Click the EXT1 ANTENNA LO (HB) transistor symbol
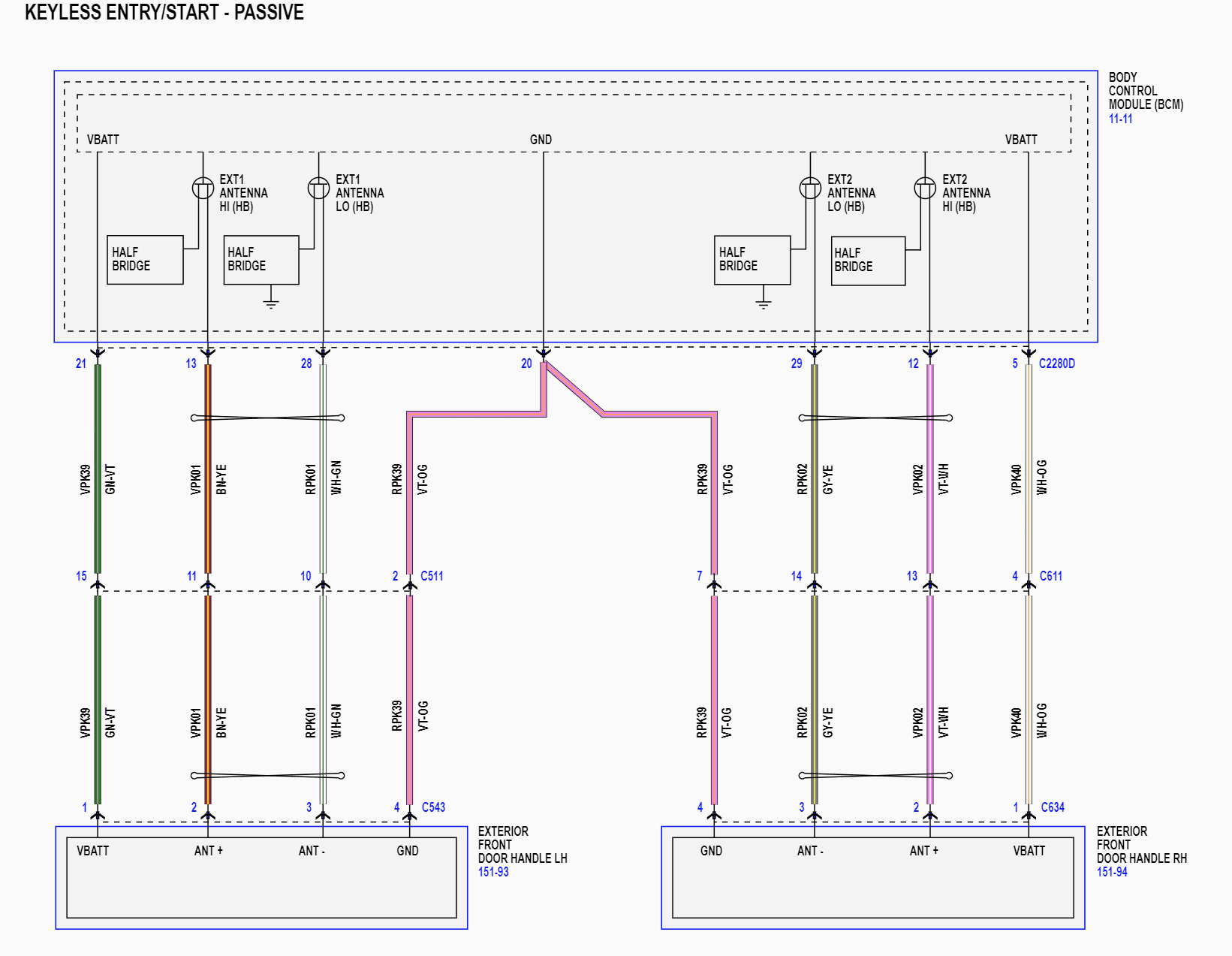 coord(319,188)
